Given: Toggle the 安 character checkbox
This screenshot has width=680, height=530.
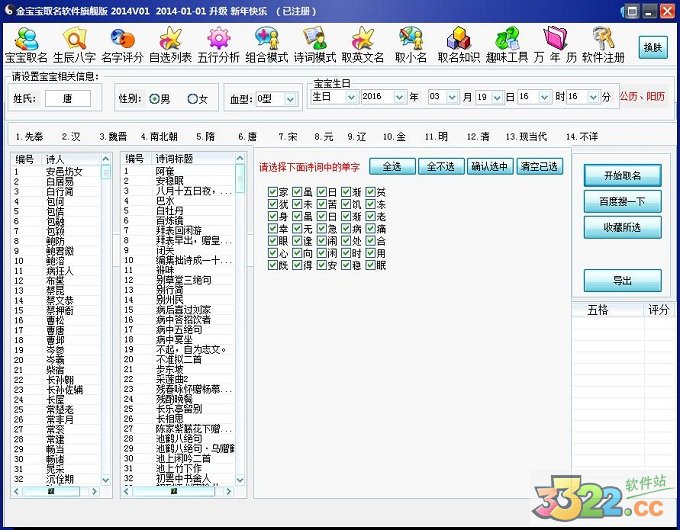Looking at the screenshot, I should tap(321, 265).
